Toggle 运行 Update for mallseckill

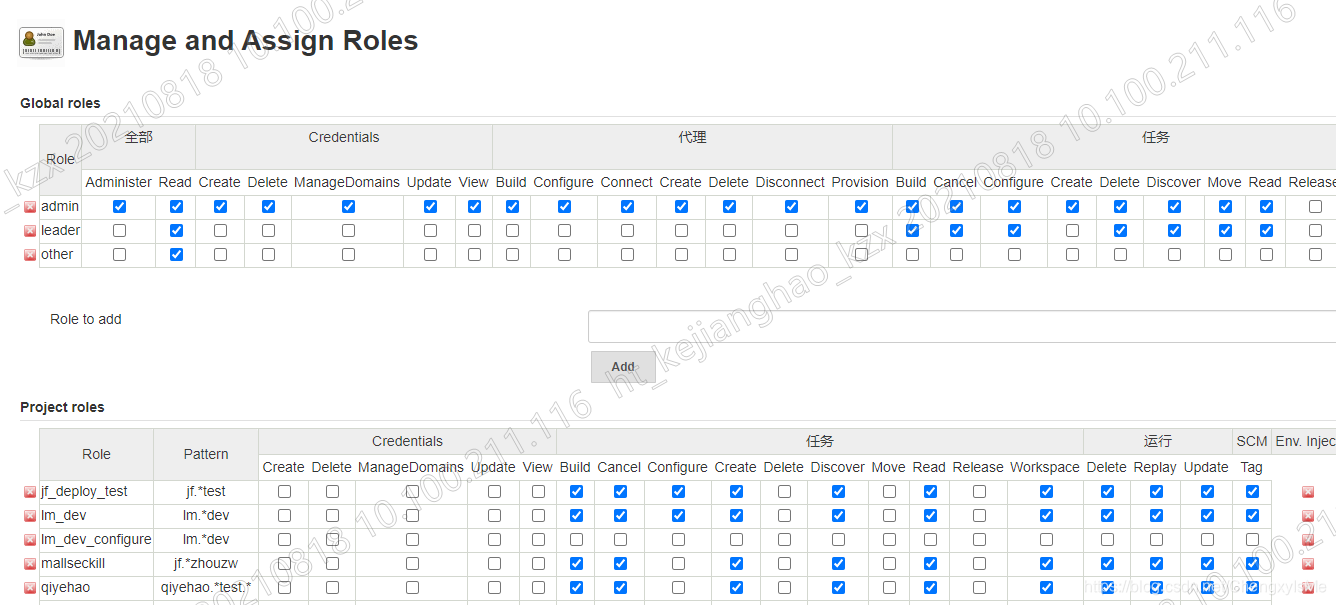[x=1207, y=564]
